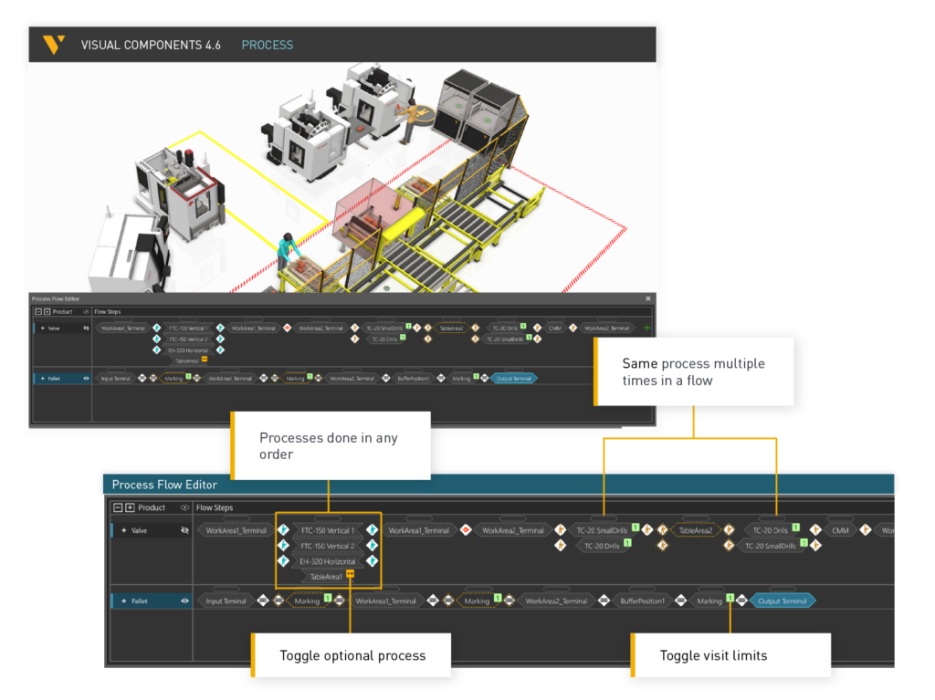935x700 pixels.
Task: Click transport icon left of FTC-150 Vertical 1
Action: tap(283, 530)
